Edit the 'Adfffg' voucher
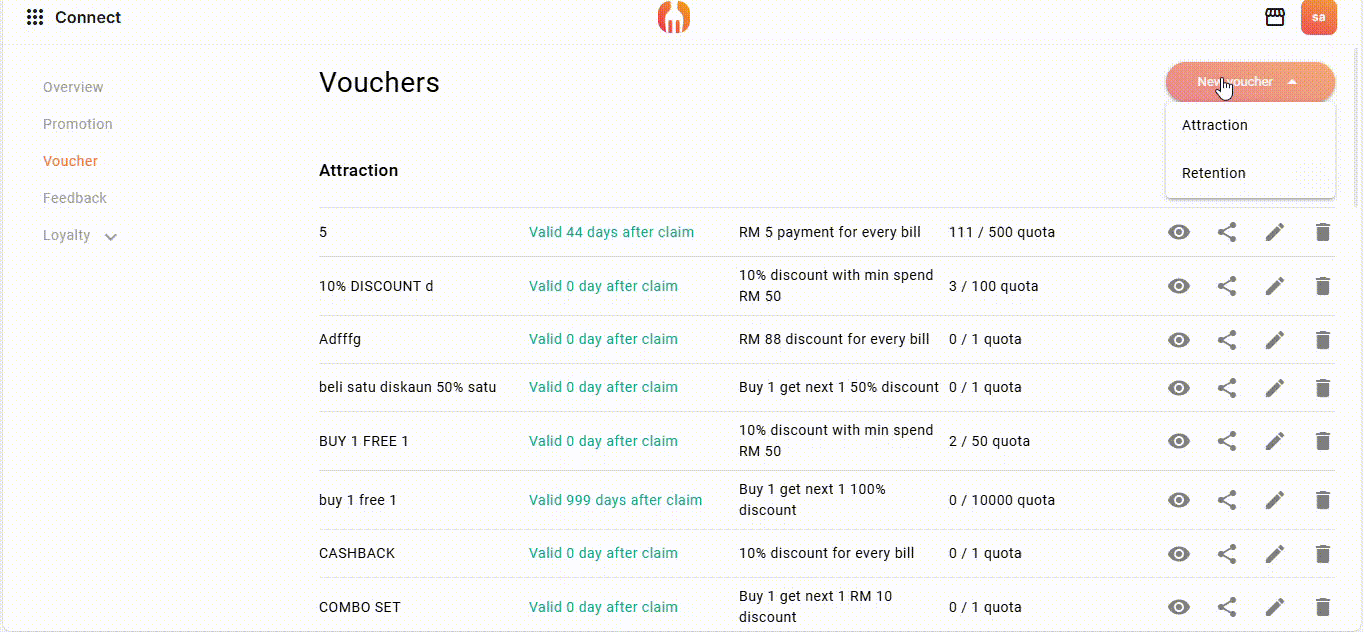Viewport: 1364px width, 632px height. pos(1274,339)
